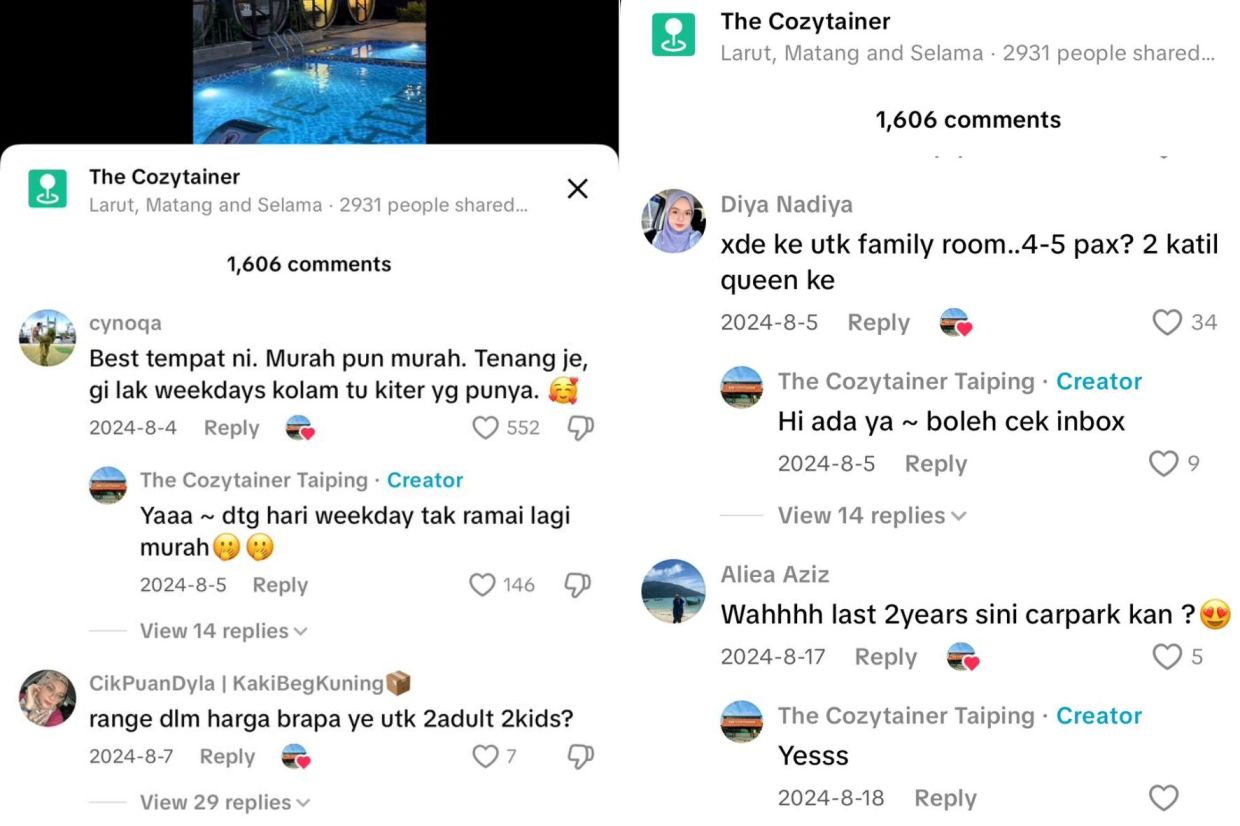This screenshot has width=1240, height=826.
Task: Like Aliea Aziz's carpark comment
Action: pyautogui.click(x=1167, y=656)
